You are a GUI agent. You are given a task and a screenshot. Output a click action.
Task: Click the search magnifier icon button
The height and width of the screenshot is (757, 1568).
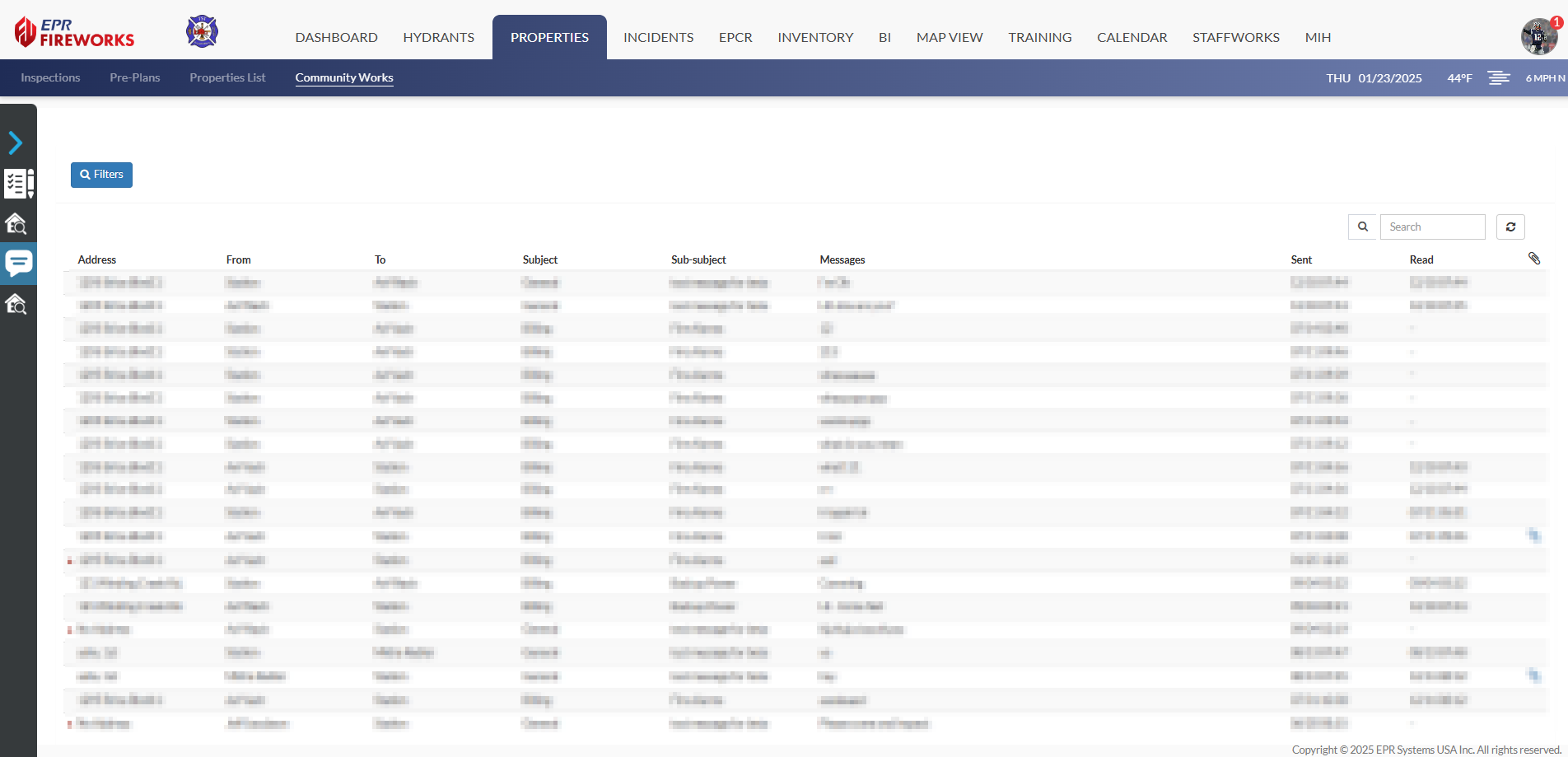click(x=1363, y=227)
